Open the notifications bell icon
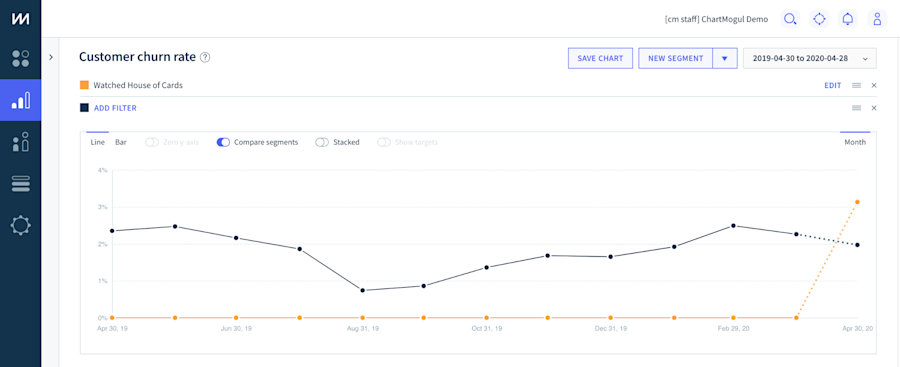This screenshot has width=900, height=367. pyautogui.click(x=848, y=19)
